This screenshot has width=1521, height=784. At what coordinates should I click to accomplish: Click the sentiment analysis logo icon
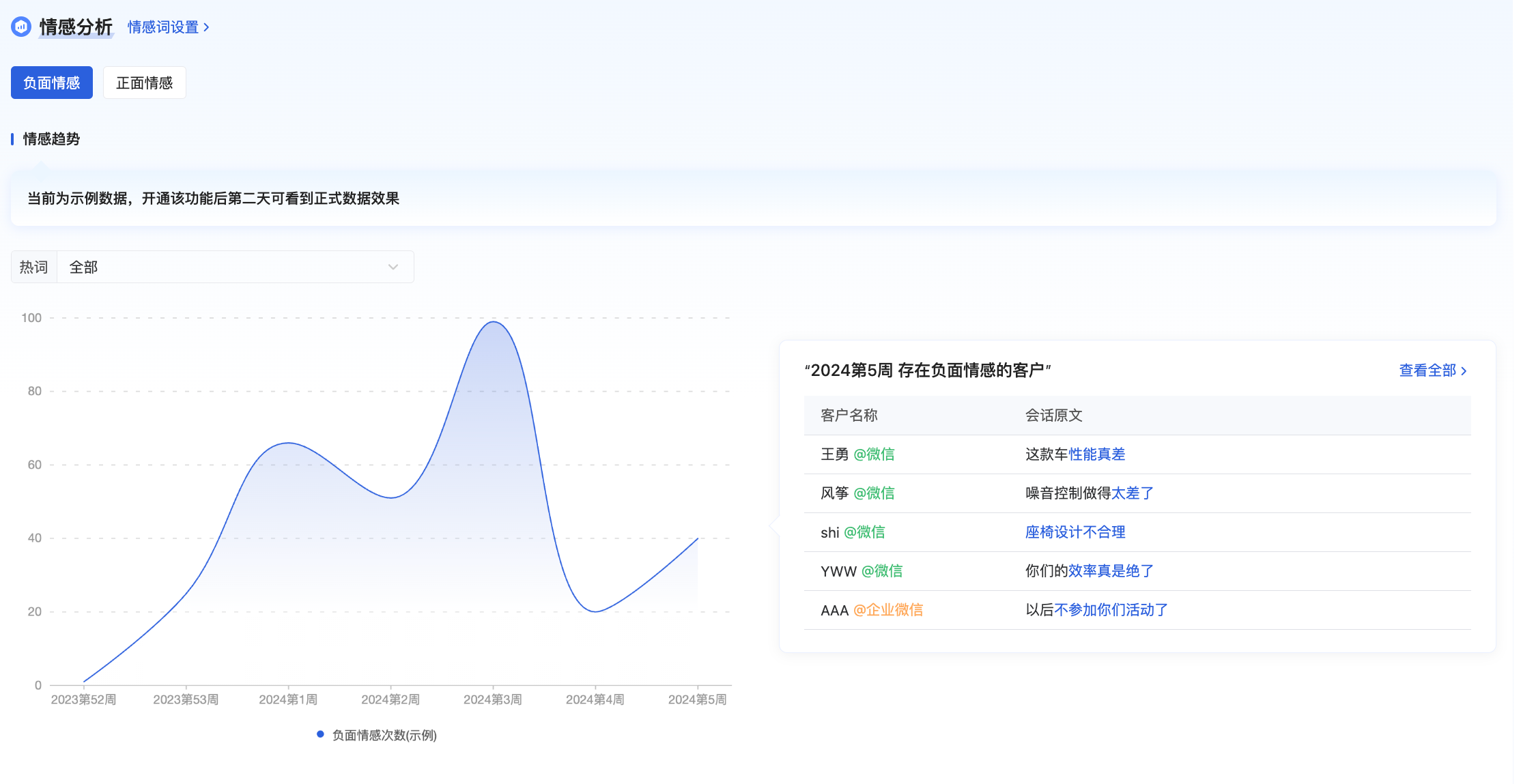tap(21, 27)
